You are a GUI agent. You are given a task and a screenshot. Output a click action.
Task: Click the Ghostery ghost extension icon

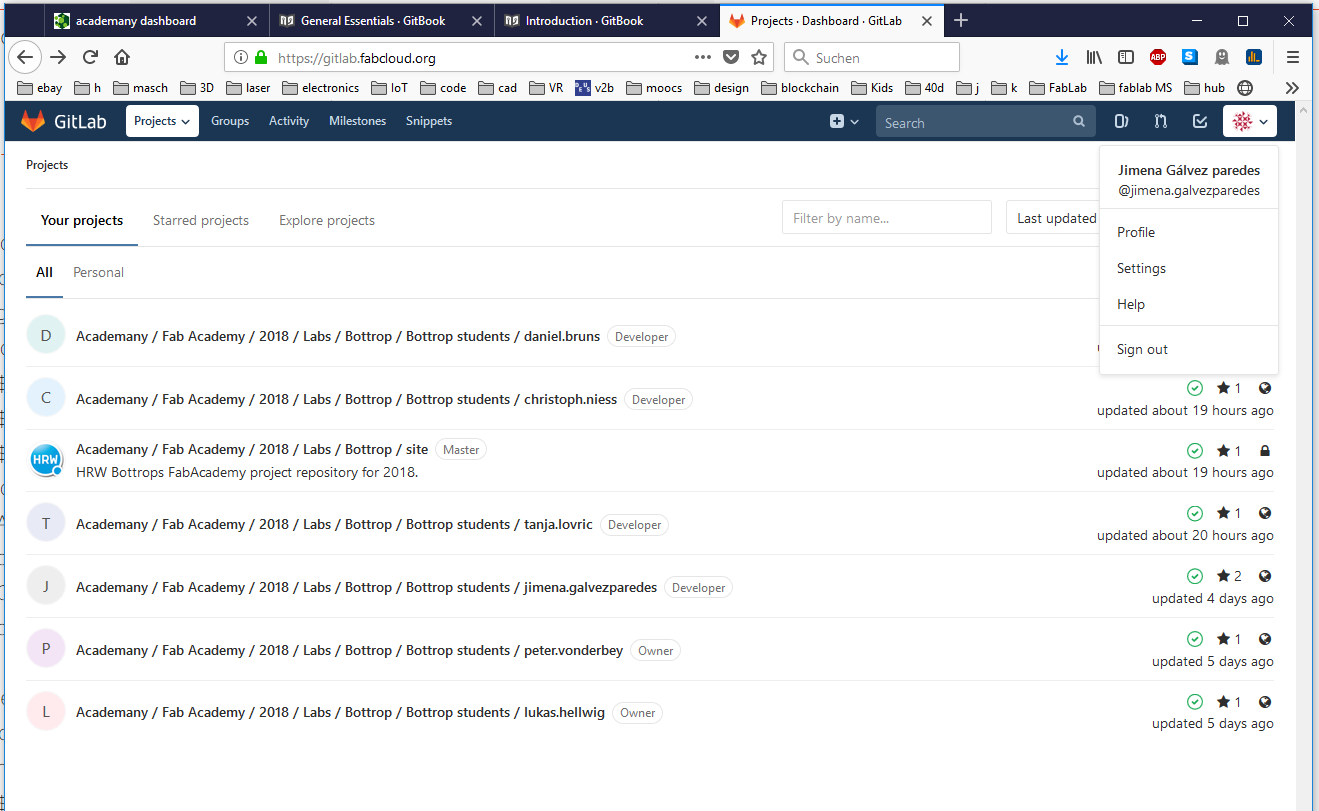(1222, 57)
